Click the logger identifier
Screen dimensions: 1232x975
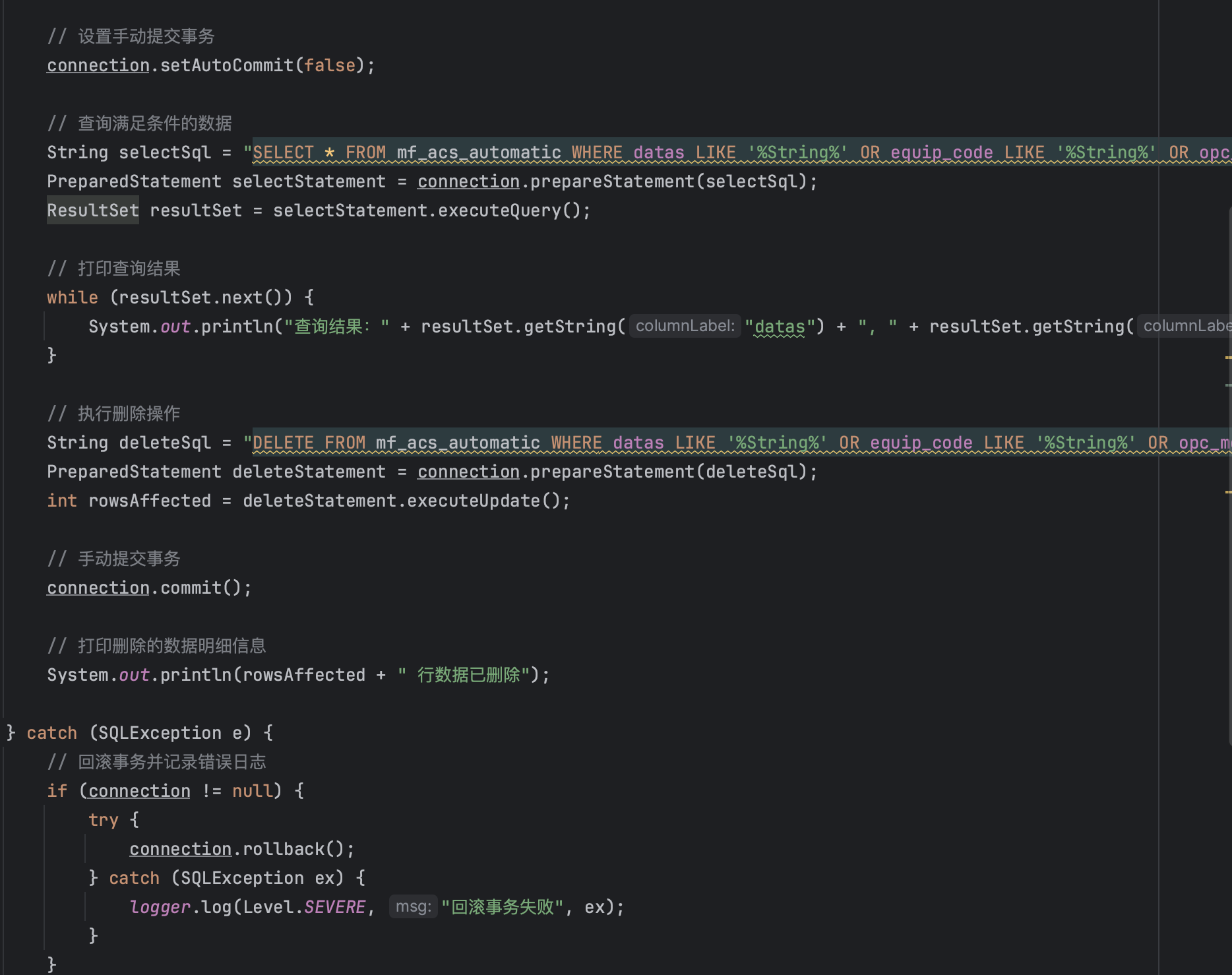160,907
